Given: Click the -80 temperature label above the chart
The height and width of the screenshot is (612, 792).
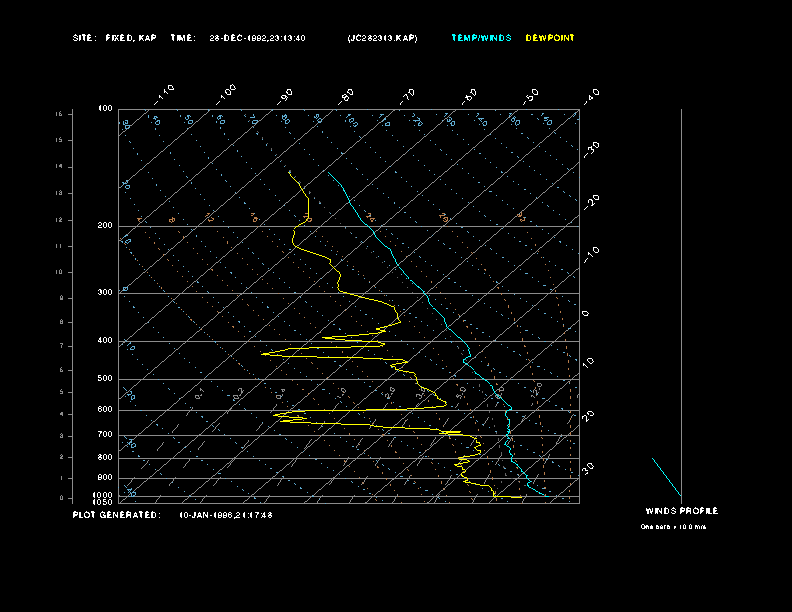Looking at the screenshot, I should (346, 96).
